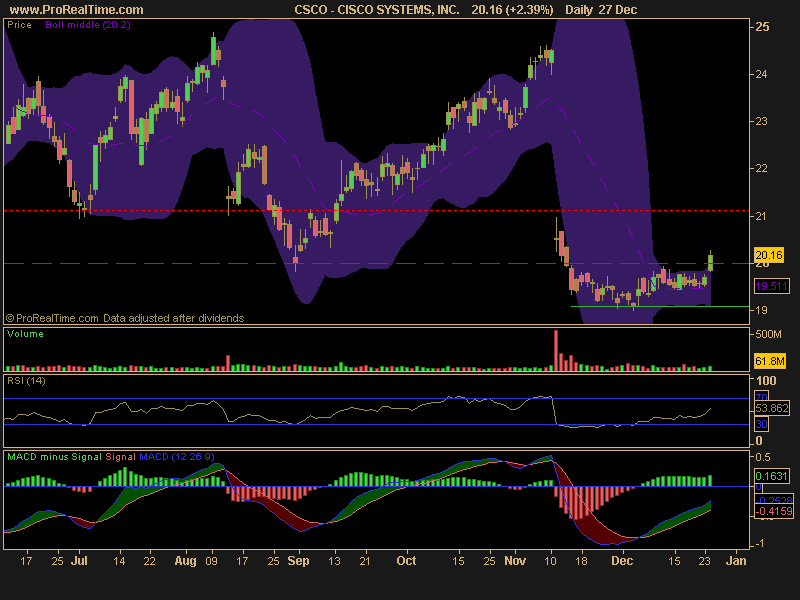This screenshot has width=800, height=600.
Task: Click the 22 price axis label
Action: pos(761,168)
